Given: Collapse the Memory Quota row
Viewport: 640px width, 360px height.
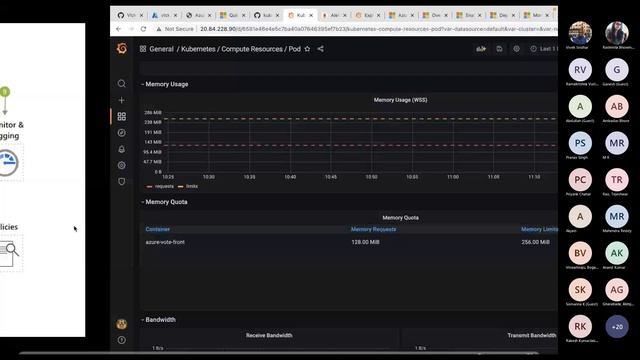Looking at the screenshot, I should [164, 202].
